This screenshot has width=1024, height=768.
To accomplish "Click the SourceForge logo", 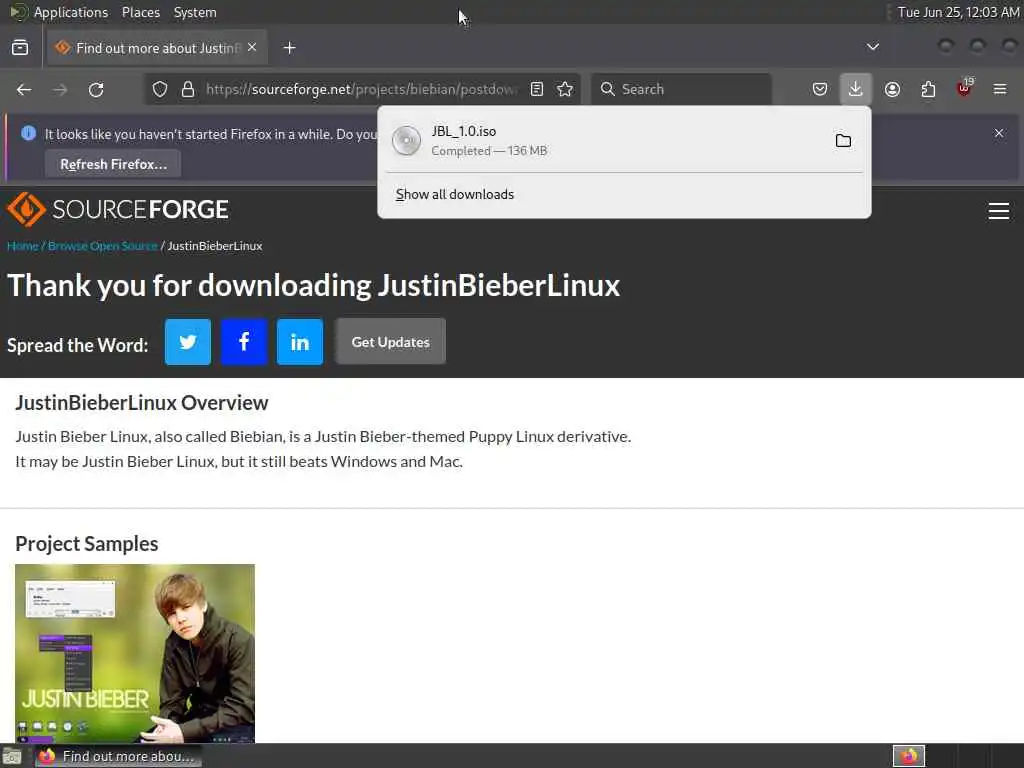I will click(x=118, y=209).
